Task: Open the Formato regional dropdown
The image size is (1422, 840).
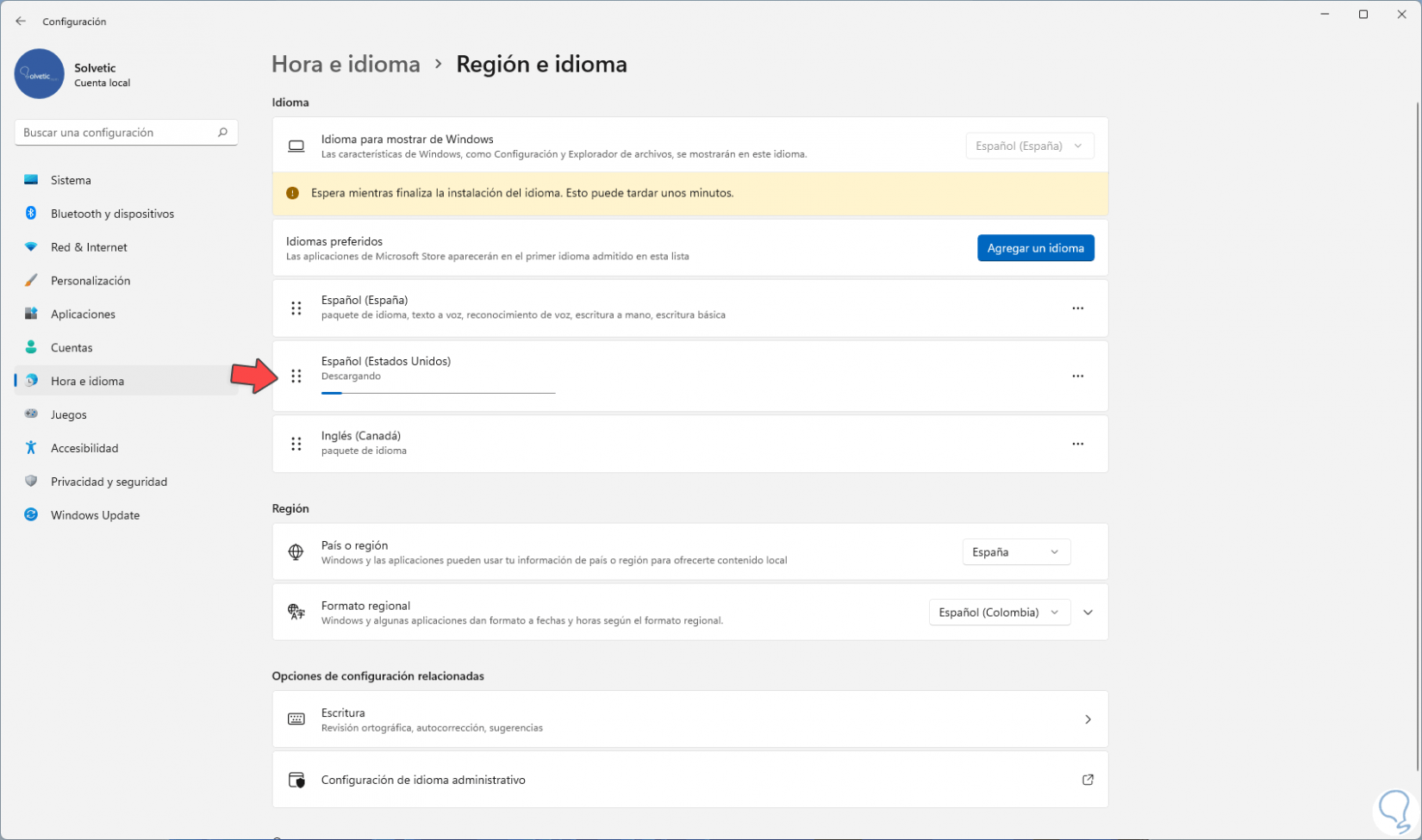Action: point(998,613)
